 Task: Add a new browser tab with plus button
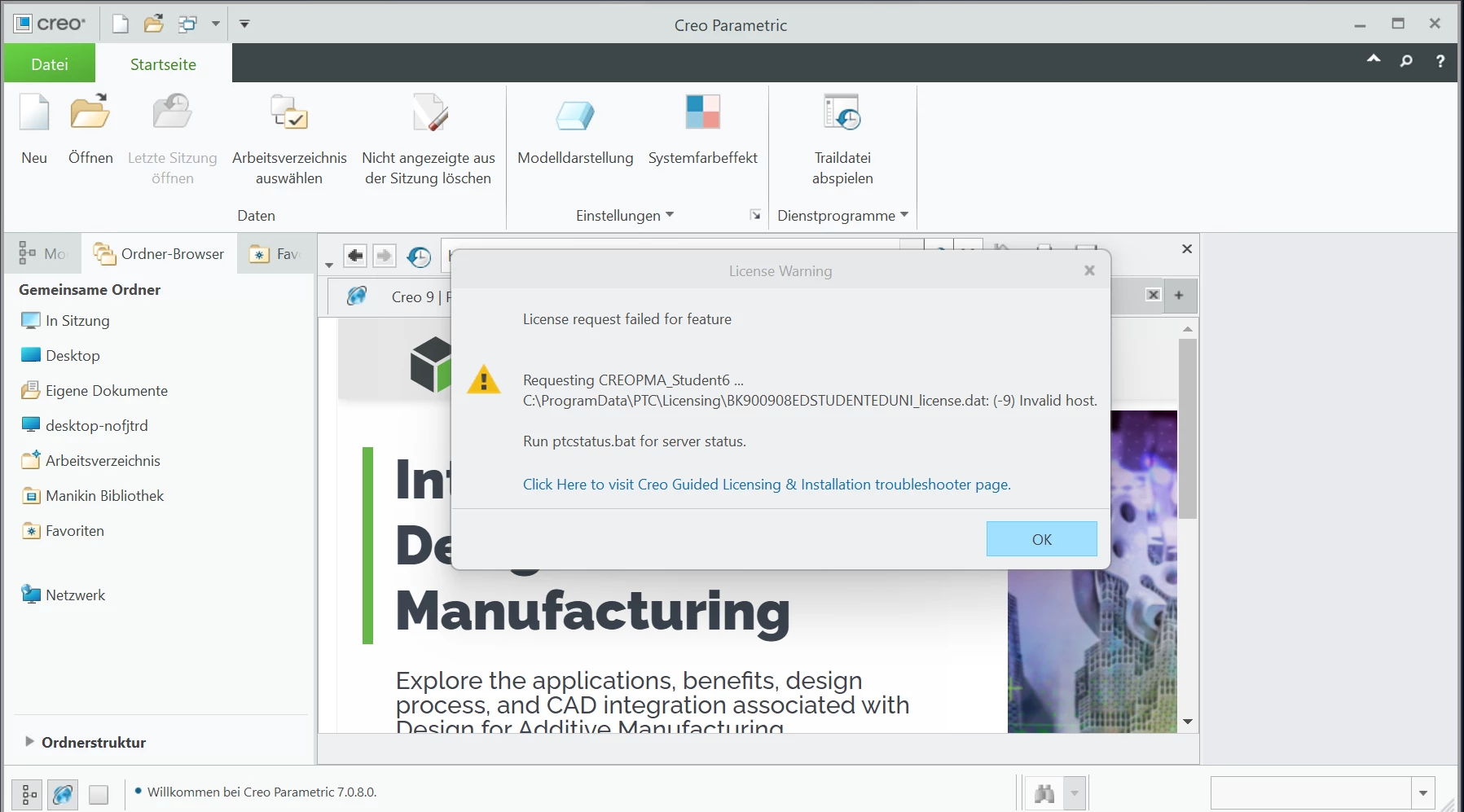tap(1179, 295)
